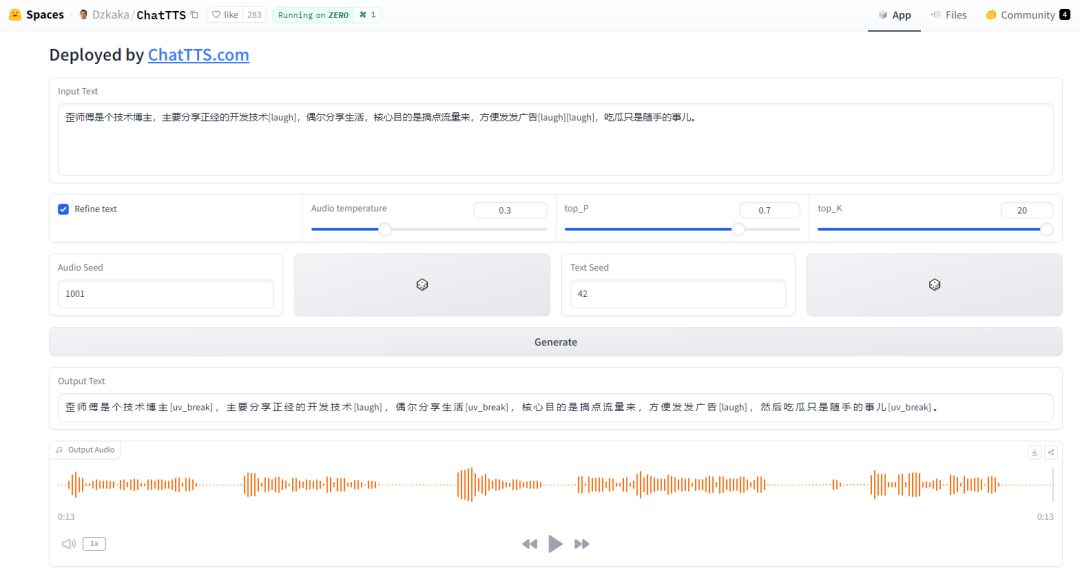The height and width of the screenshot is (577, 1080).
Task: Click inside the Input Text box
Action: click(x=556, y=140)
